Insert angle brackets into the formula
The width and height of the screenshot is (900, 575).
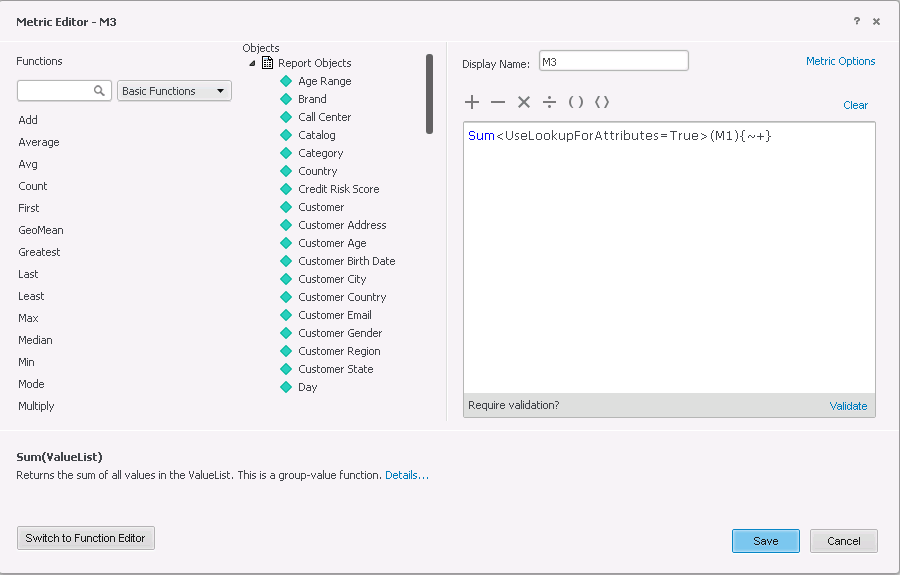click(602, 102)
